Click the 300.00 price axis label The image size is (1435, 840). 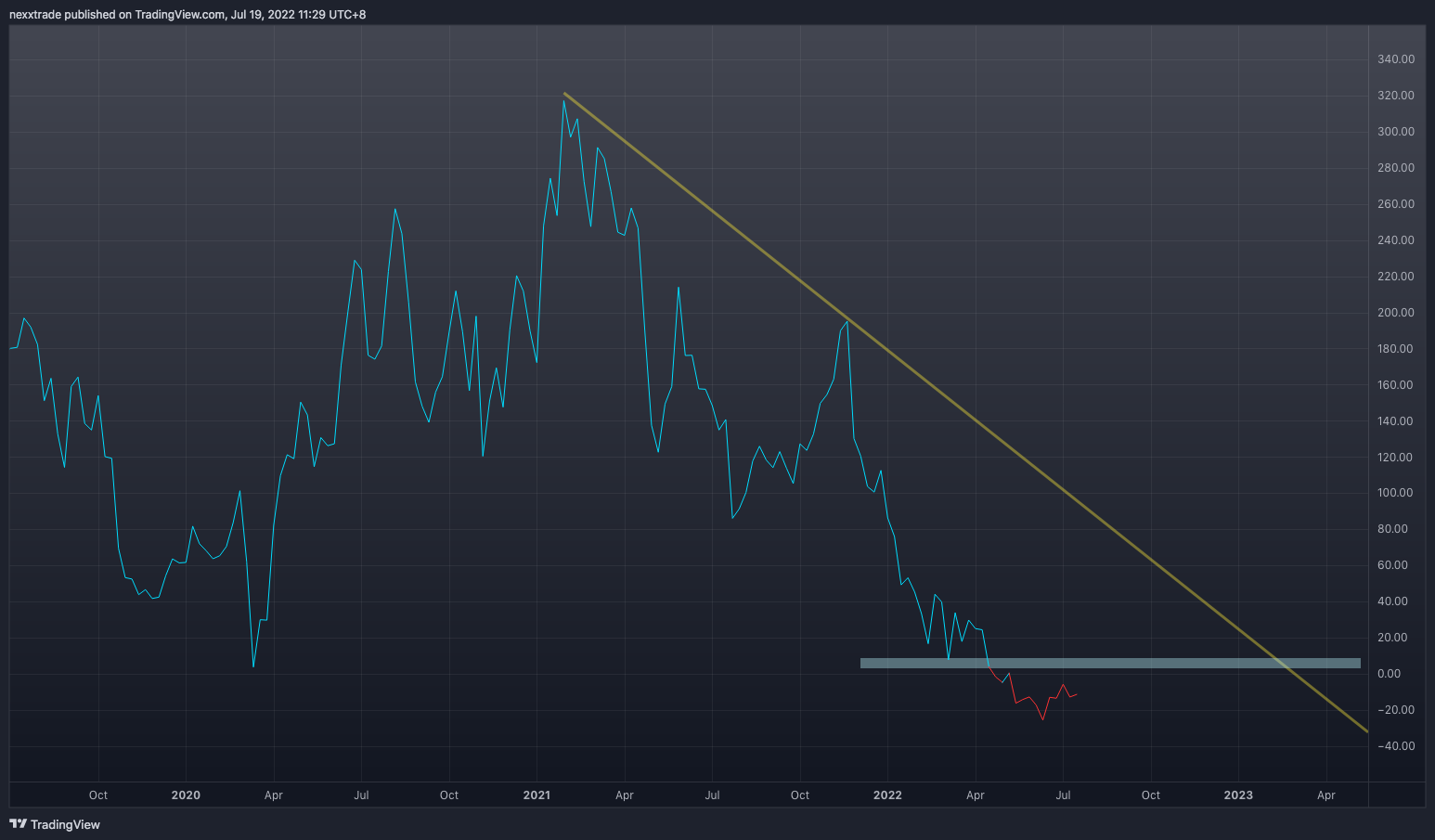tap(1396, 132)
